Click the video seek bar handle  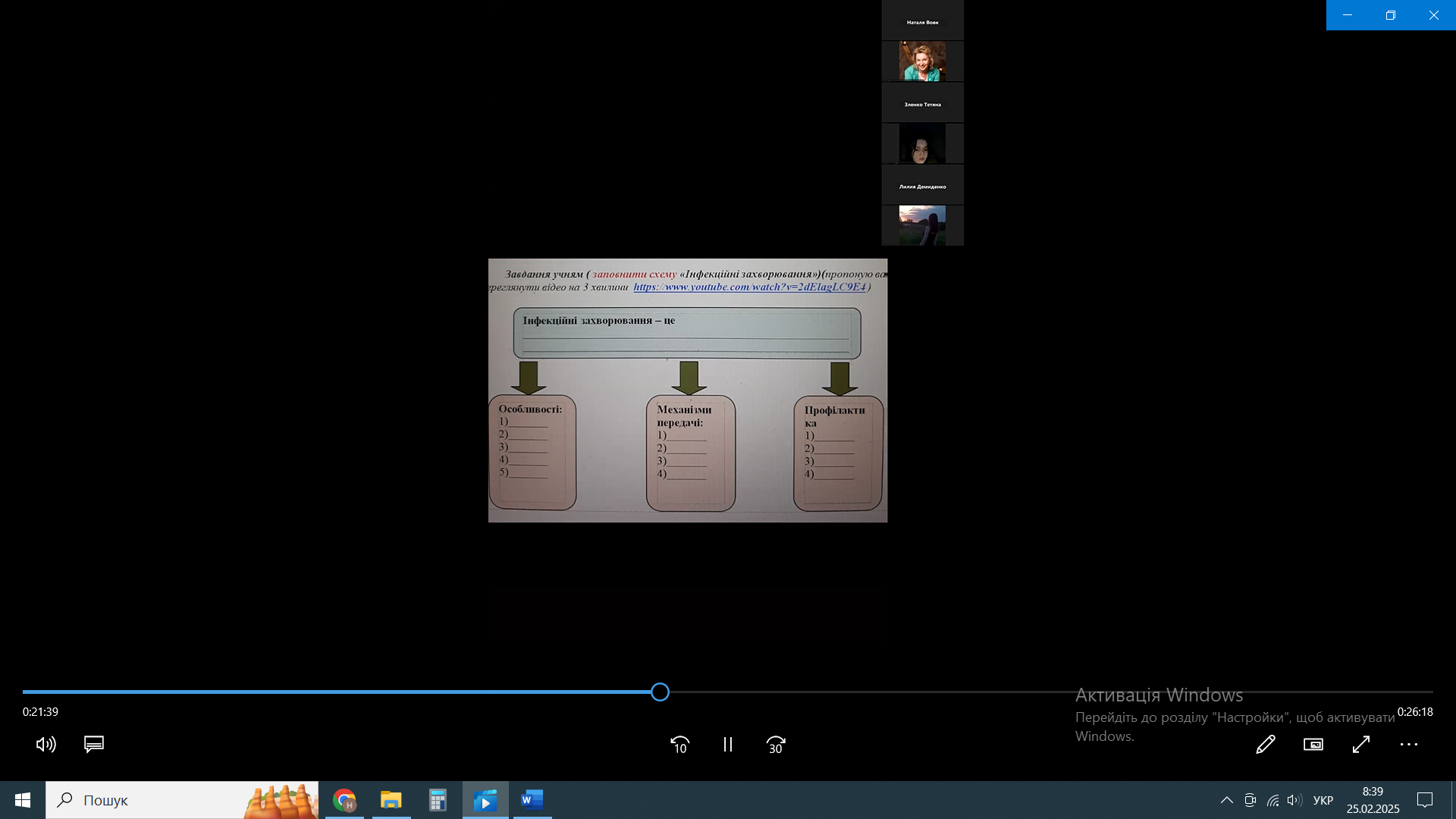tap(660, 692)
